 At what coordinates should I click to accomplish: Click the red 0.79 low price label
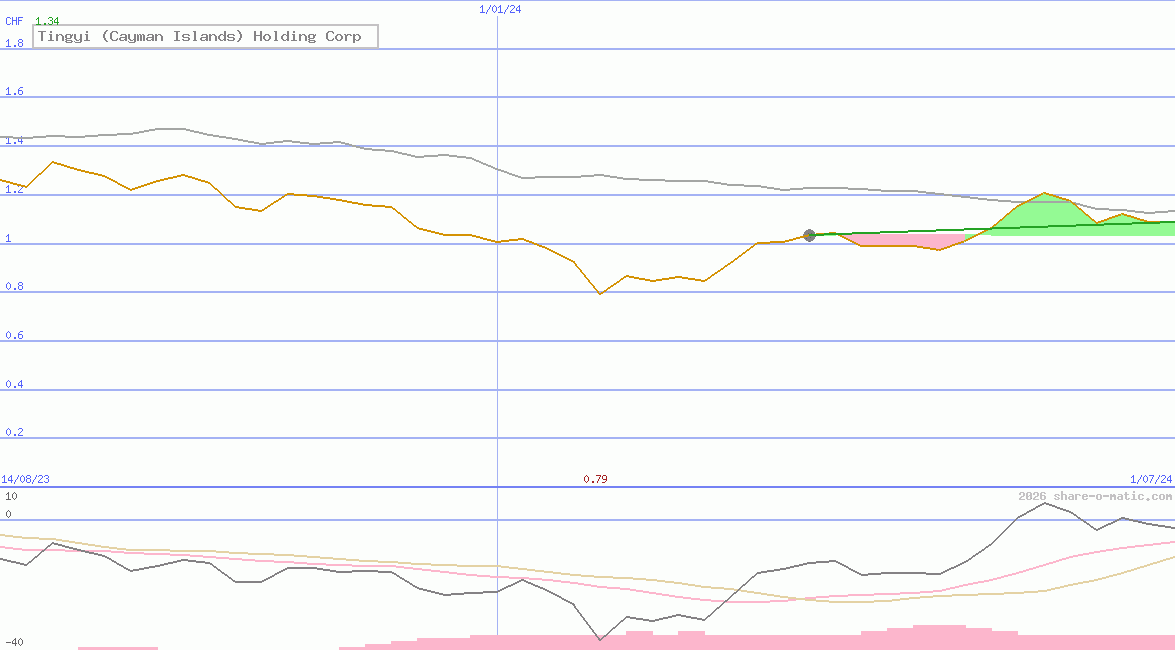(x=595, y=479)
